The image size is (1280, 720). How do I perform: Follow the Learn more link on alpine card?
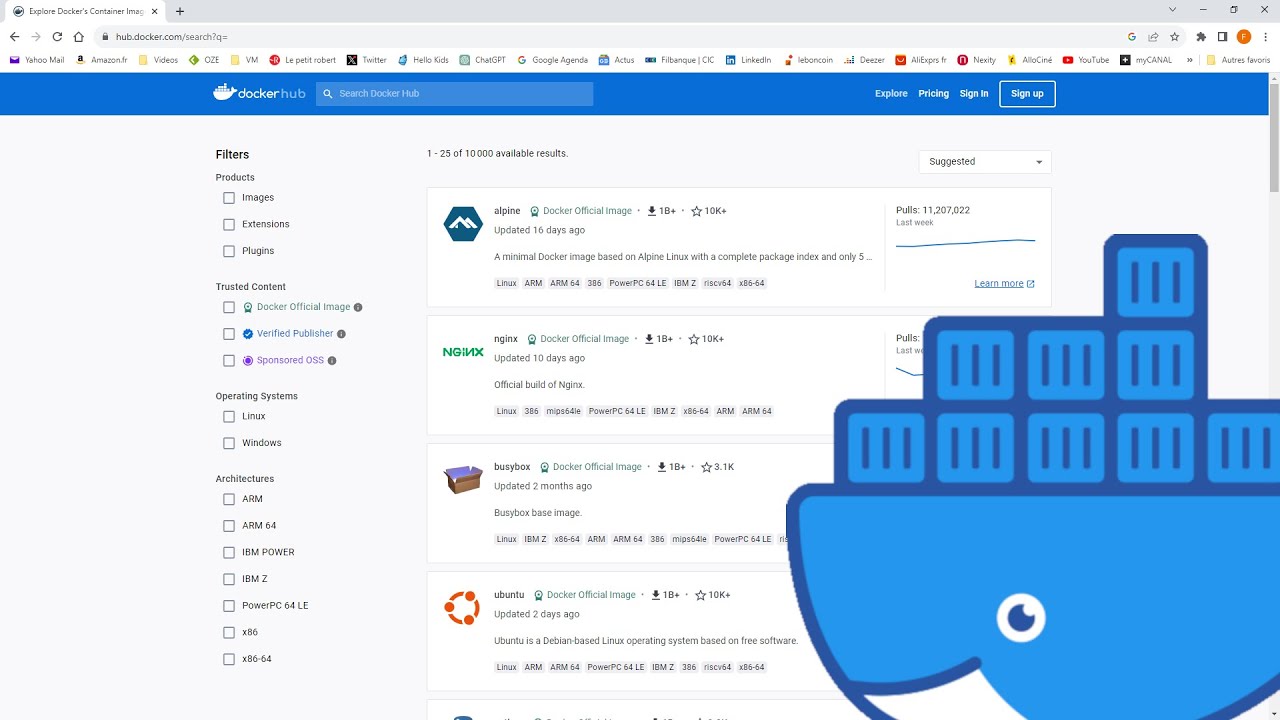tap(1004, 284)
